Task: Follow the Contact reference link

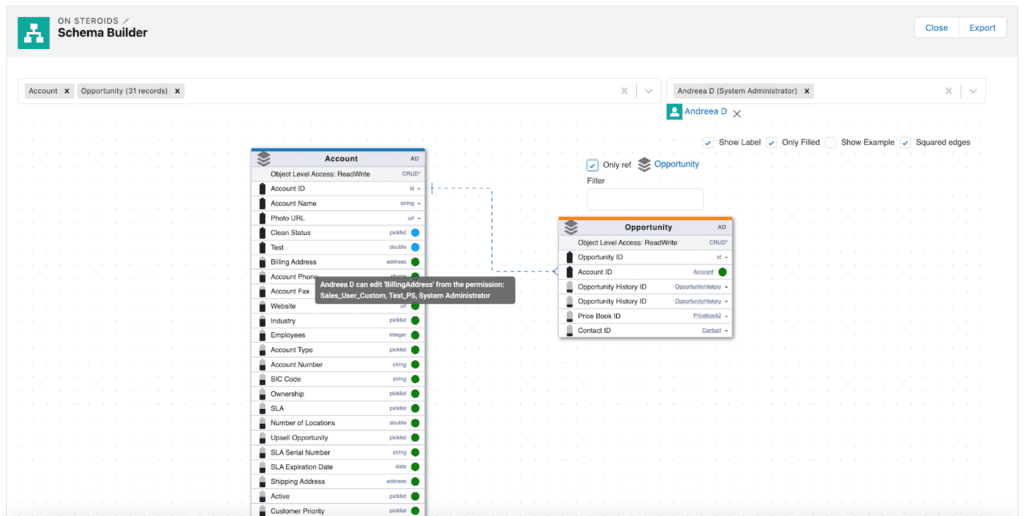Action: [712, 331]
